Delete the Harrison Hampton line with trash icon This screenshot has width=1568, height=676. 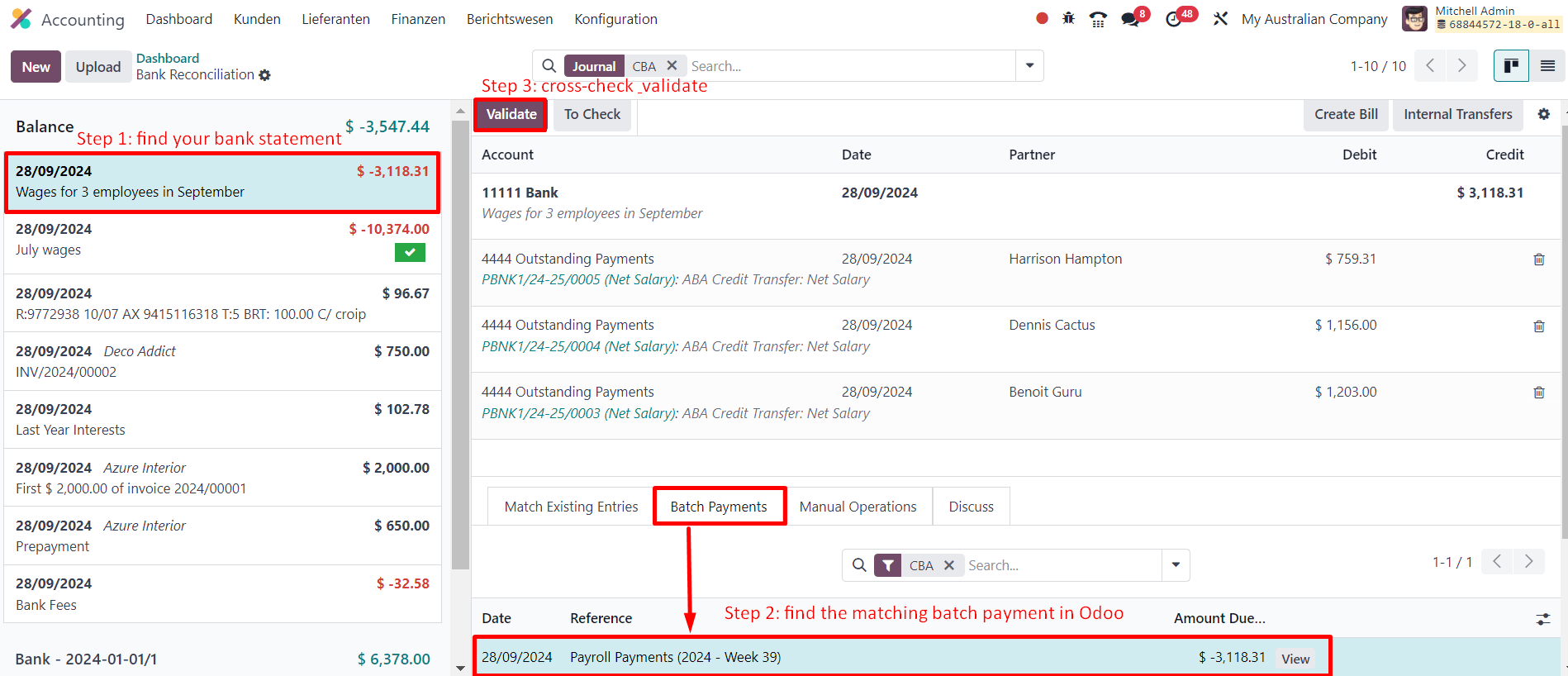(1538, 259)
